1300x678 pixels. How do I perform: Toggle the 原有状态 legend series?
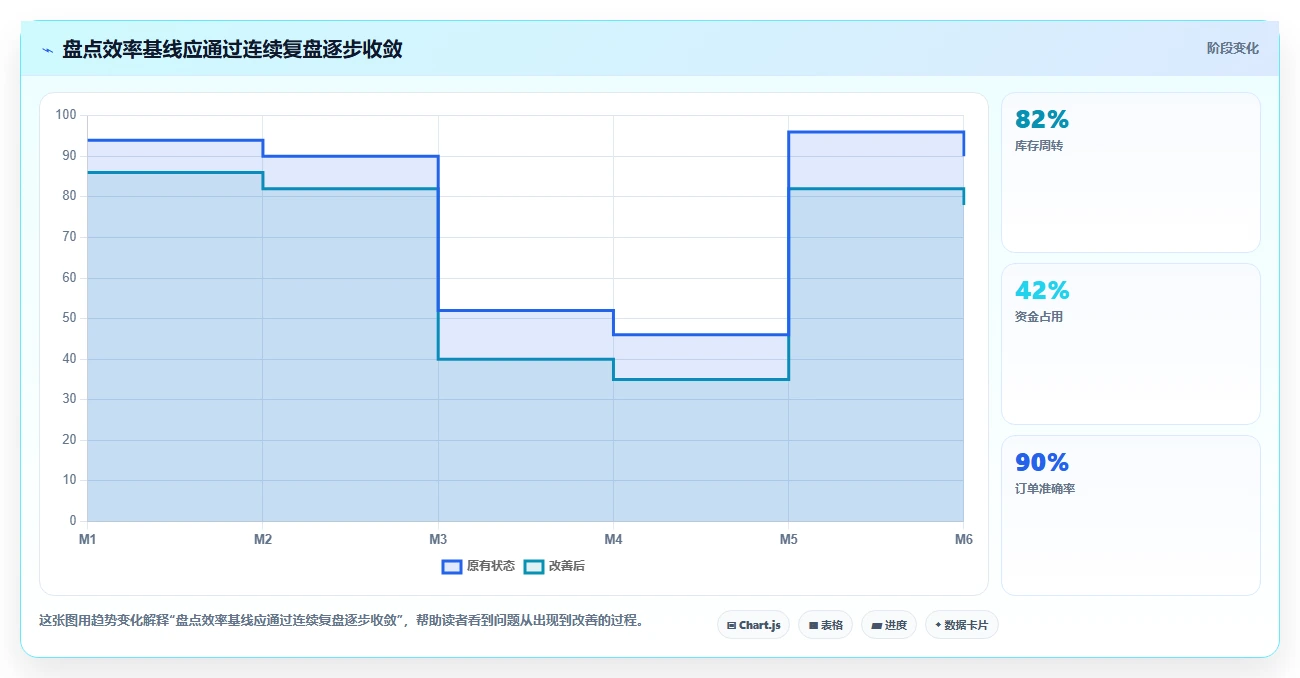(x=478, y=566)
